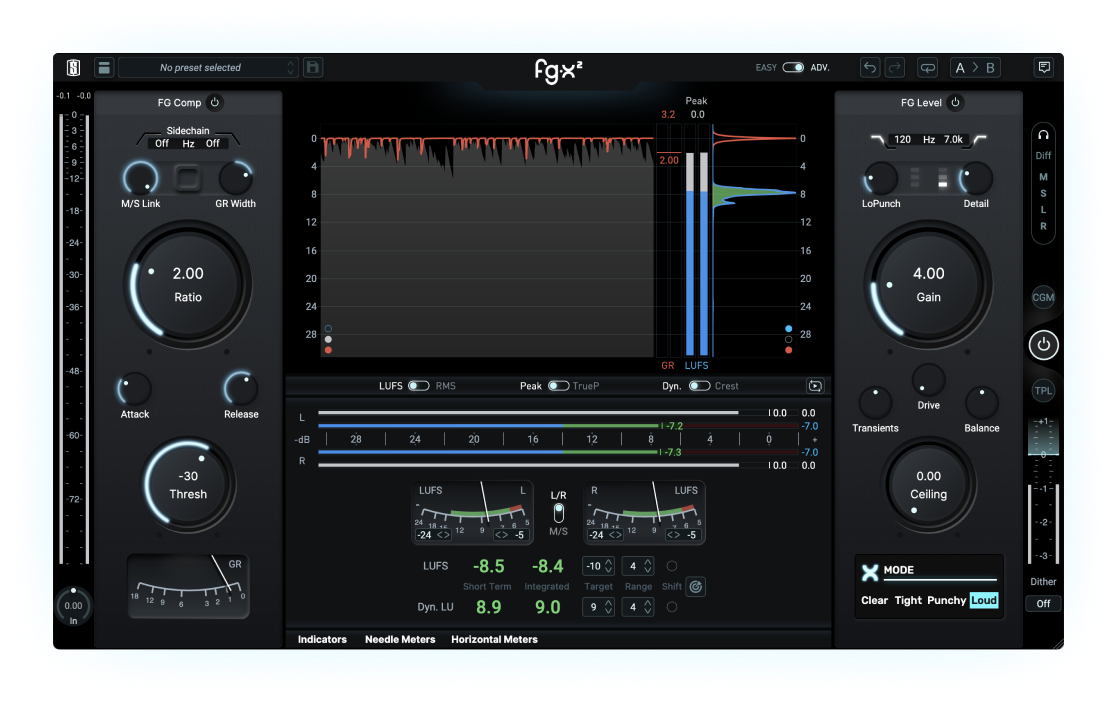Select Diff monitoring option

[1044, 156]
